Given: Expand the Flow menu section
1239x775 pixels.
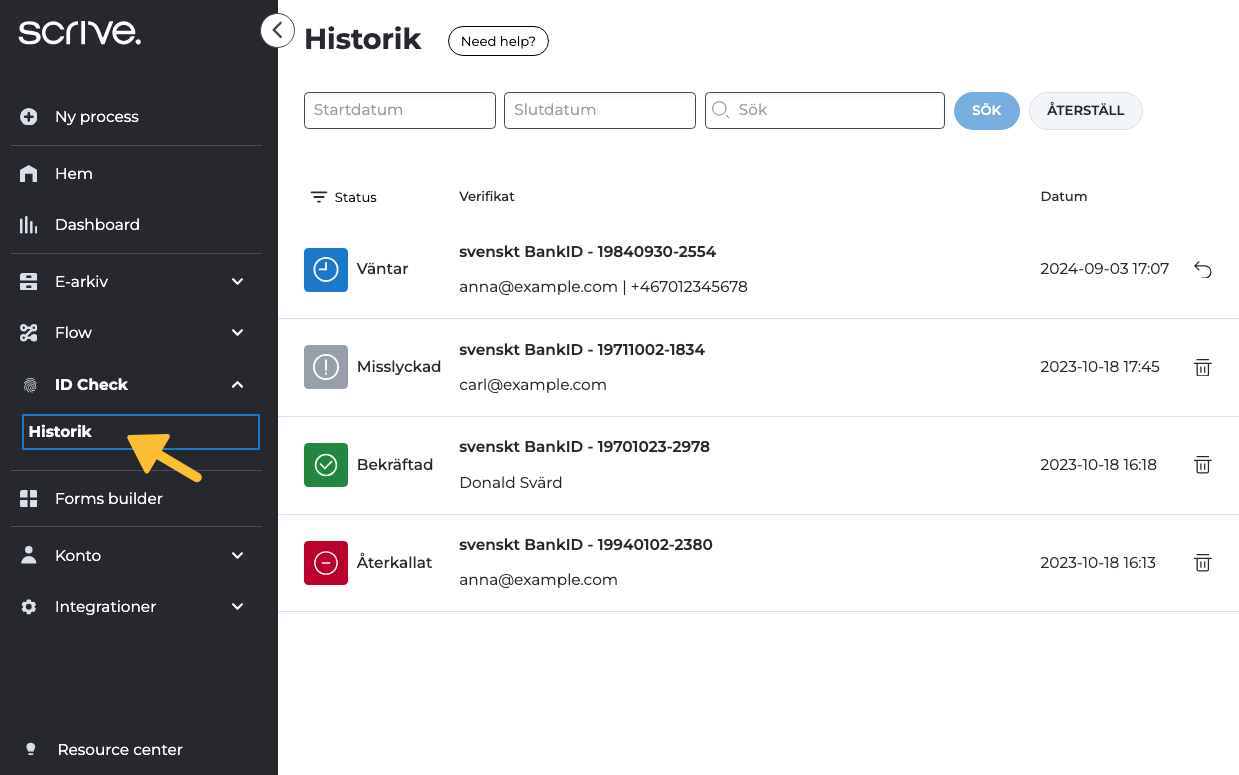Looking at the screenshot, I should pos(237,333).
